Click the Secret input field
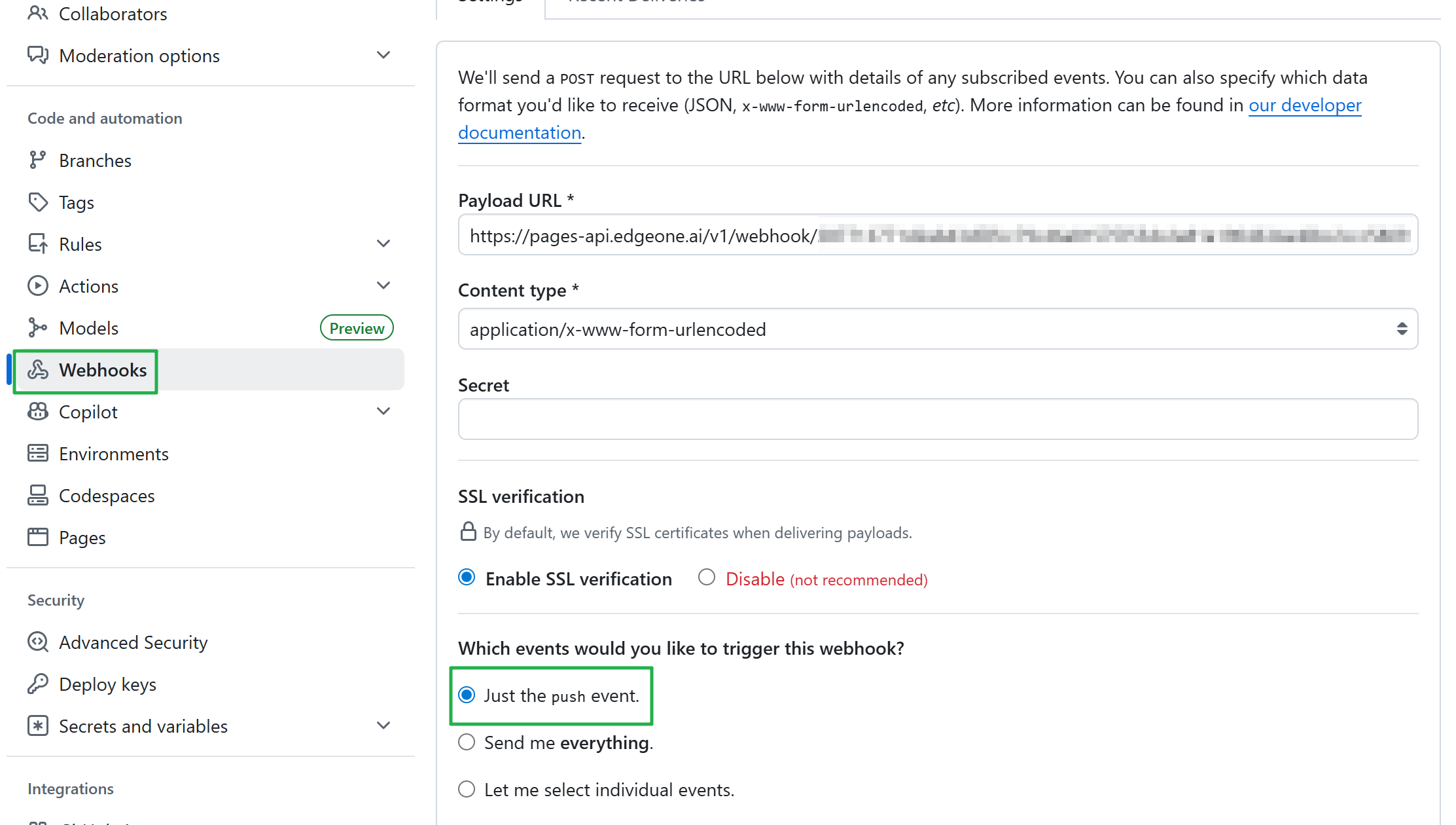The height and width of the screenshot is (825, 1456). point(937,419)
